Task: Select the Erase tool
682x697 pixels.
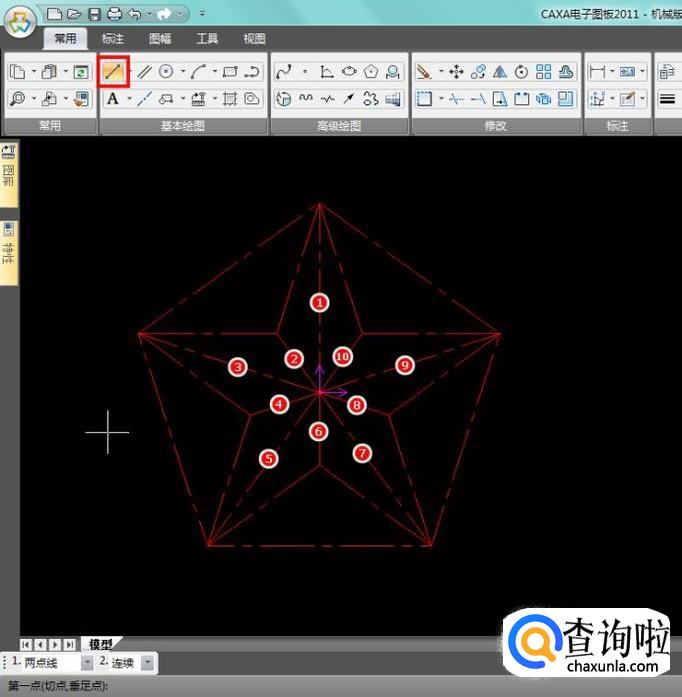Action: coord(424,72)
